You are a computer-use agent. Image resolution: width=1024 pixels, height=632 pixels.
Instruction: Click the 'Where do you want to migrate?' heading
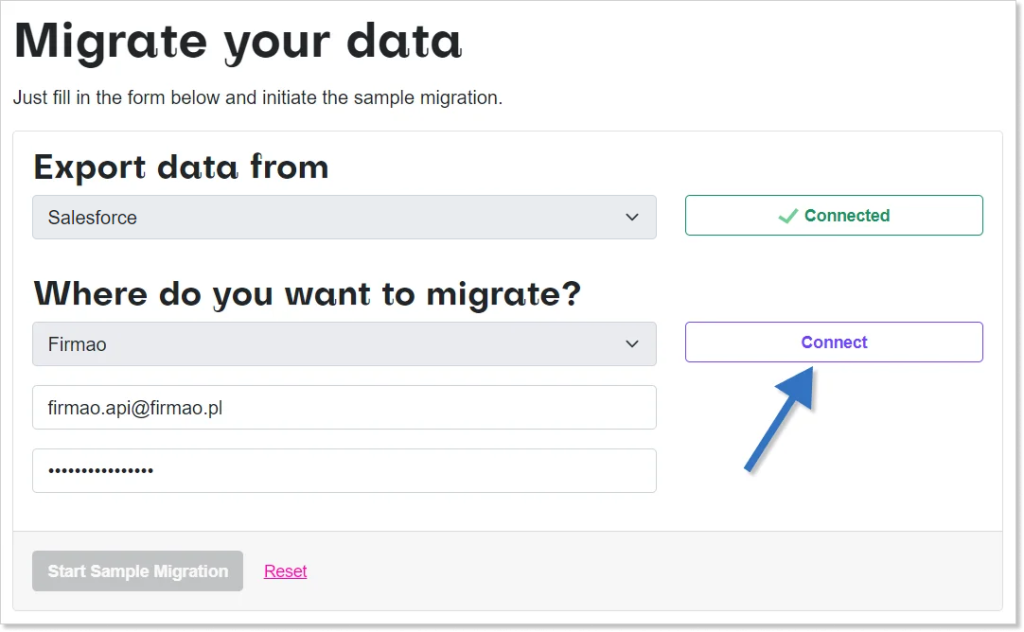(307, 294)
